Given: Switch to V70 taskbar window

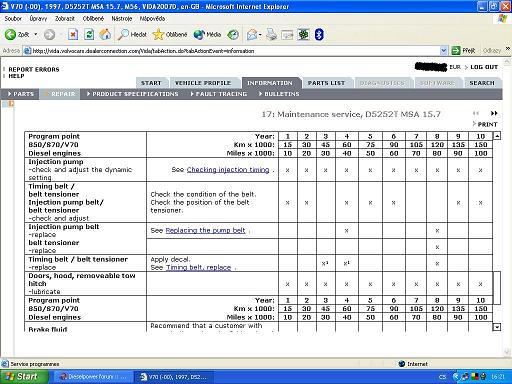Looking at the screenshot, I should pos(173,377).
